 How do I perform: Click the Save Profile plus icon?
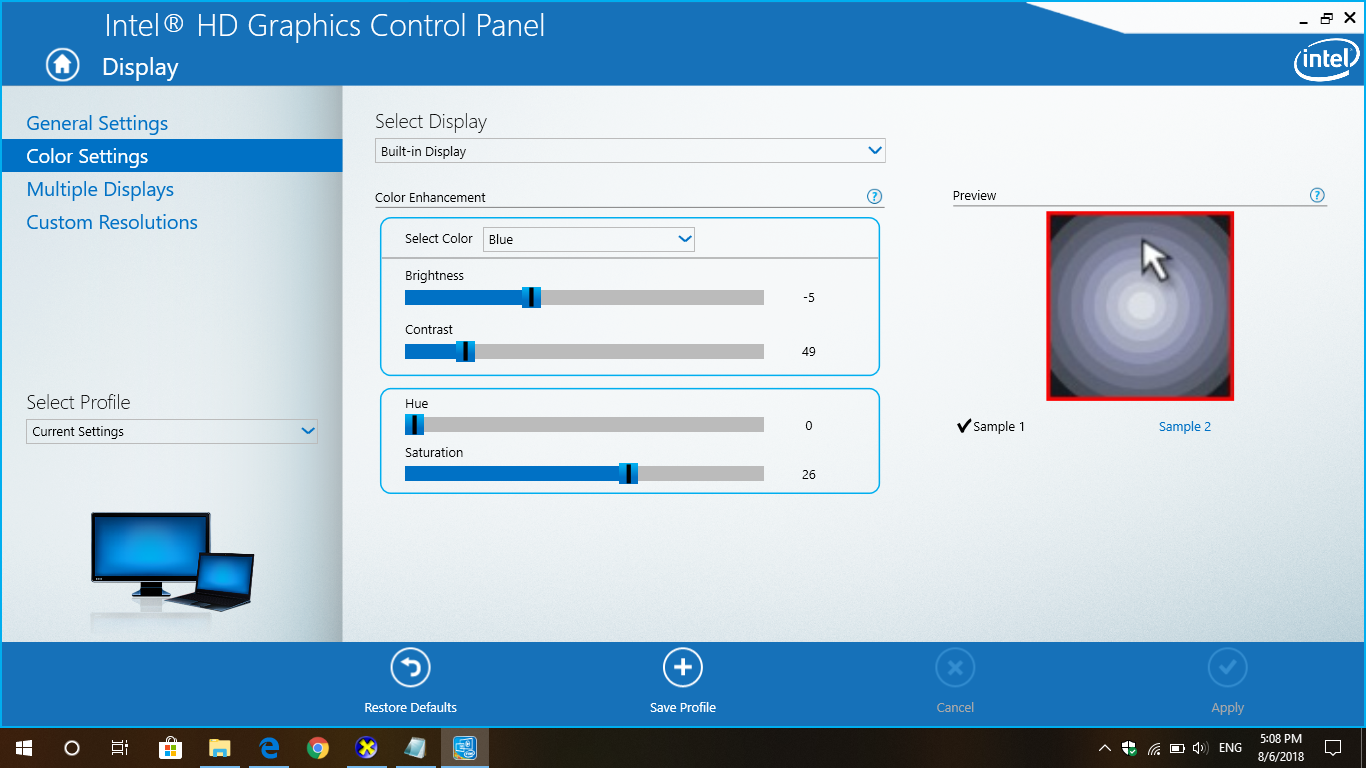point(683,668)
